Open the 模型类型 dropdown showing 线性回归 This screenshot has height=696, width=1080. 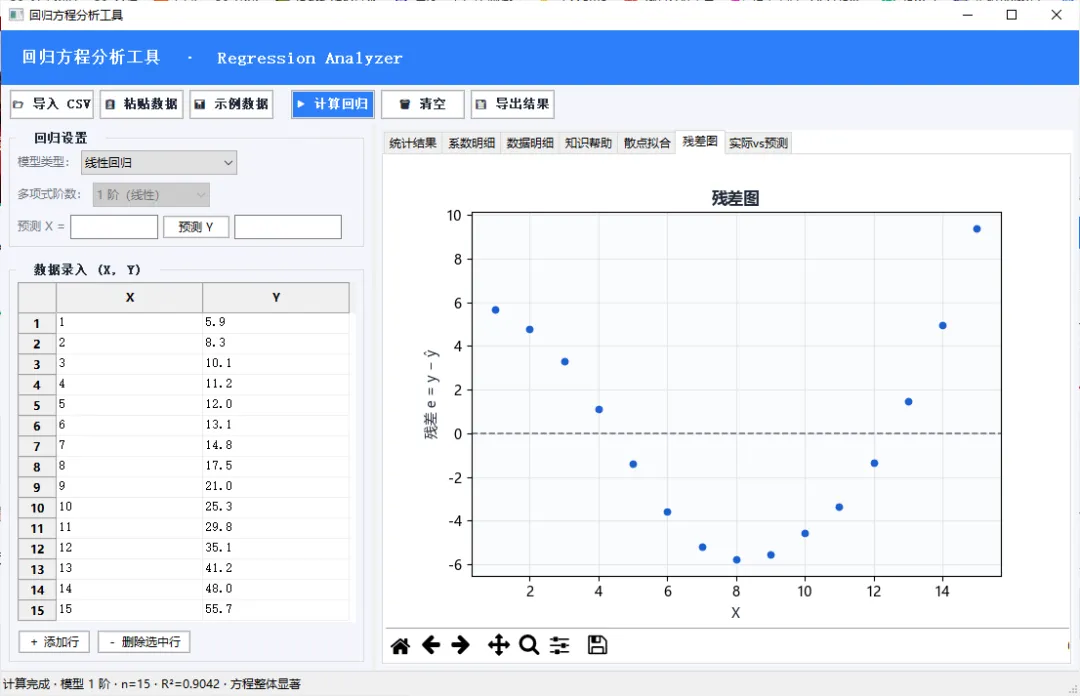[159, 163]
